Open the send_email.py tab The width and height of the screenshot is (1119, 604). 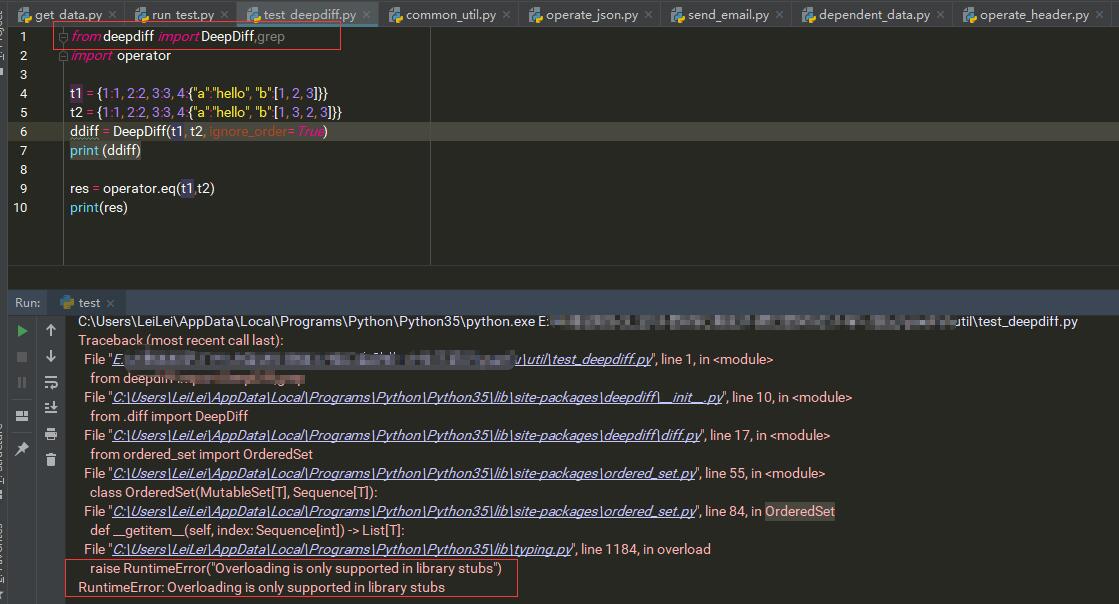click(x=729, y=14)
